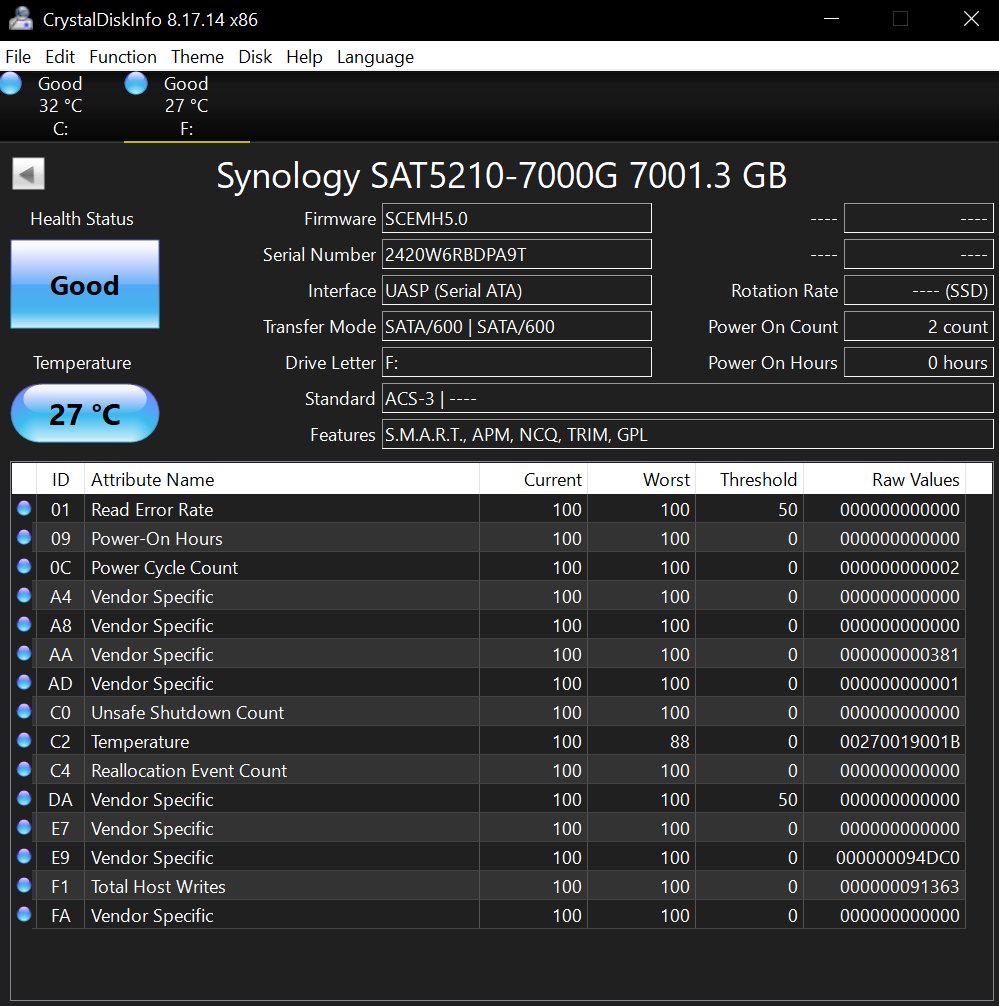The height and width of the screenshot is (1006, 999).
Task: Close the CrystalDiskInfo window
Action: click(971, 19)
